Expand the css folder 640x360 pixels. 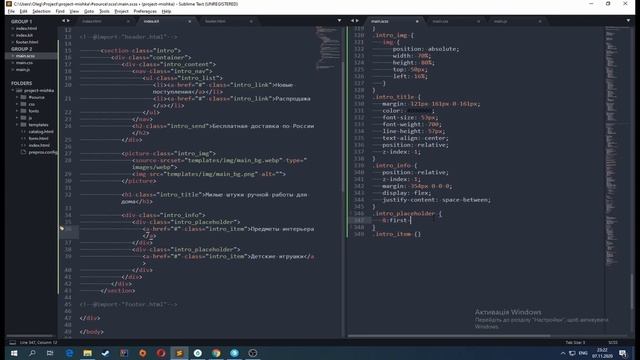[x=17, y=104]
